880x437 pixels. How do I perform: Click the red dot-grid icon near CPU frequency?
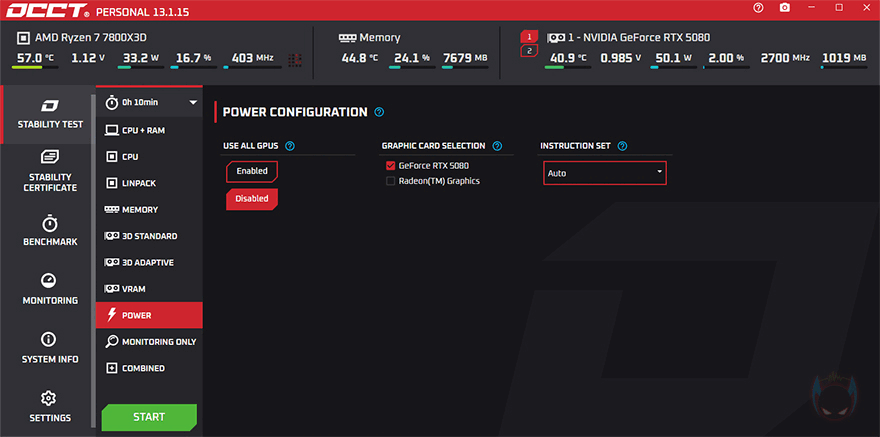pos(295,59)
